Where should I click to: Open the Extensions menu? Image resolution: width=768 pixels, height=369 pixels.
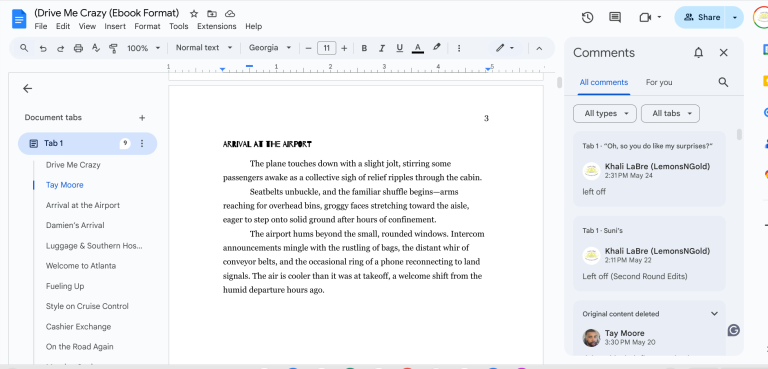(216, 26)
